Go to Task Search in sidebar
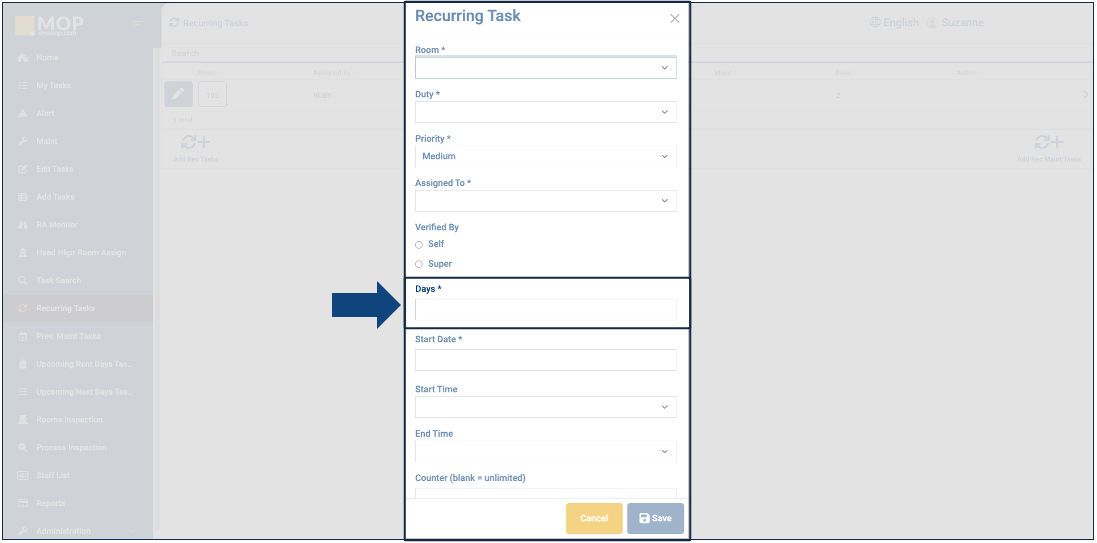 [x=58, y=281]
